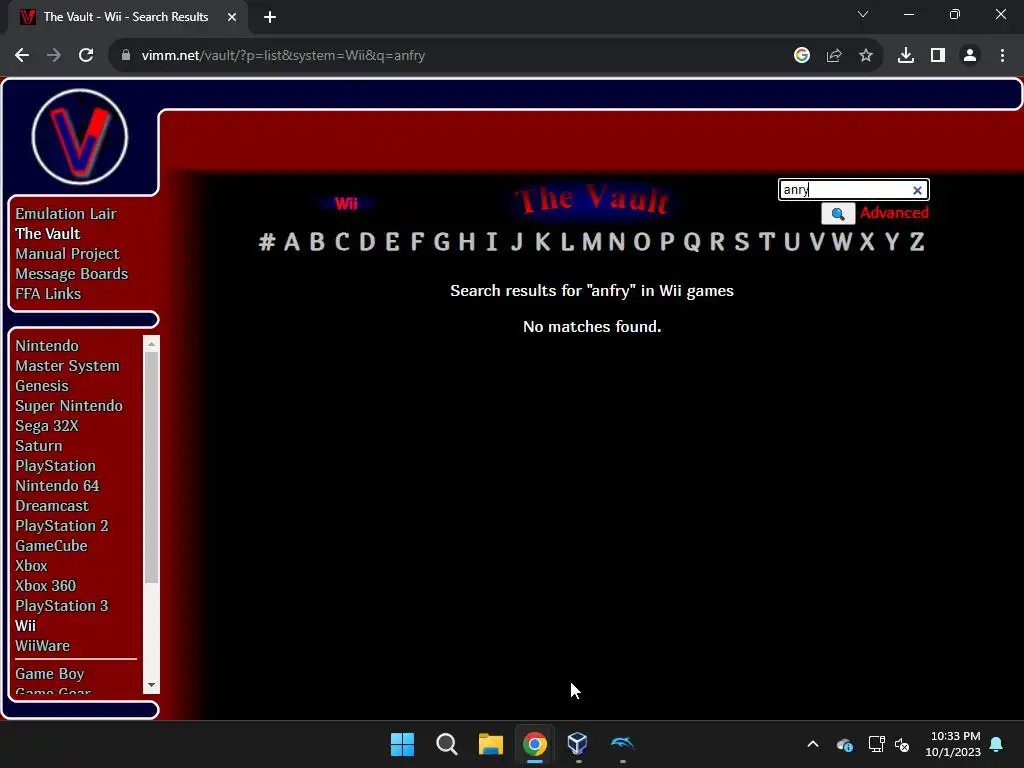This screenshot has width=1024, height=768.
Task: Select Saturn system
Action: [39, 446]
